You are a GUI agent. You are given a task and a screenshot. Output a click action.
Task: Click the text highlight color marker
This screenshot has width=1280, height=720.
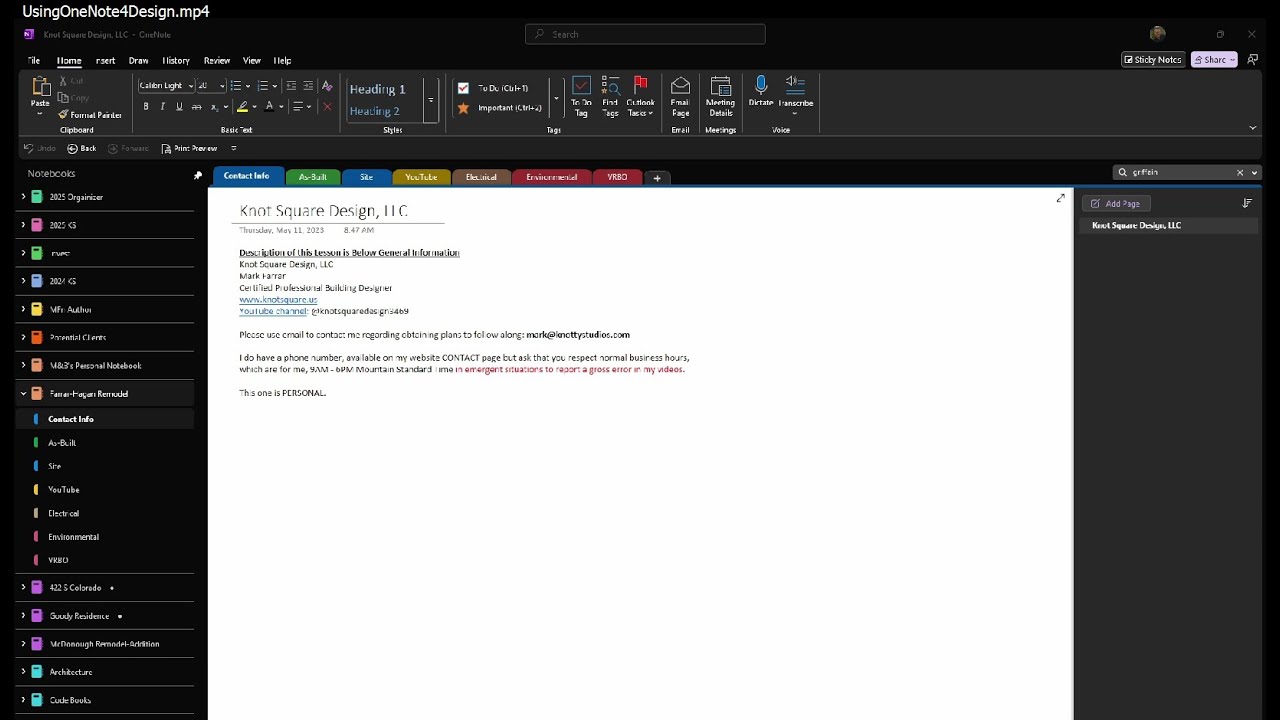click(242, 107)
